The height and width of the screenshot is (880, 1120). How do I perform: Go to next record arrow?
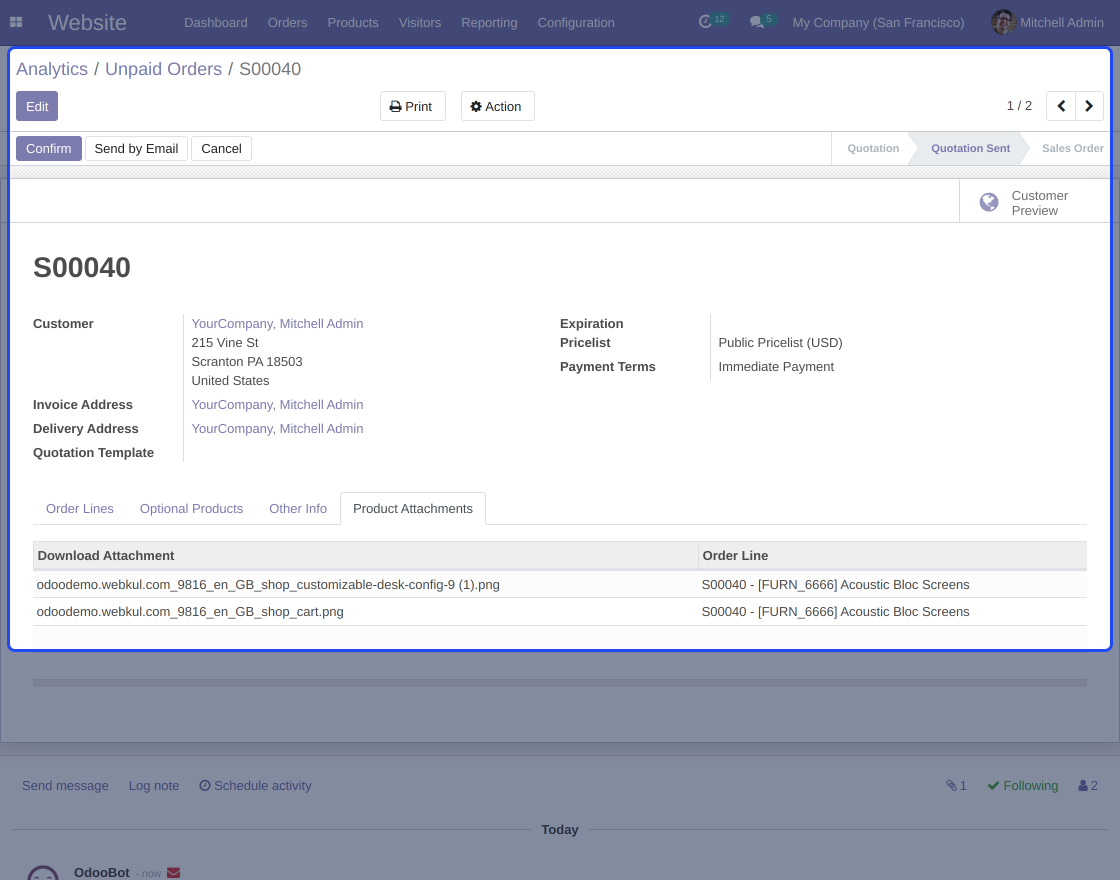(1089, 106)
